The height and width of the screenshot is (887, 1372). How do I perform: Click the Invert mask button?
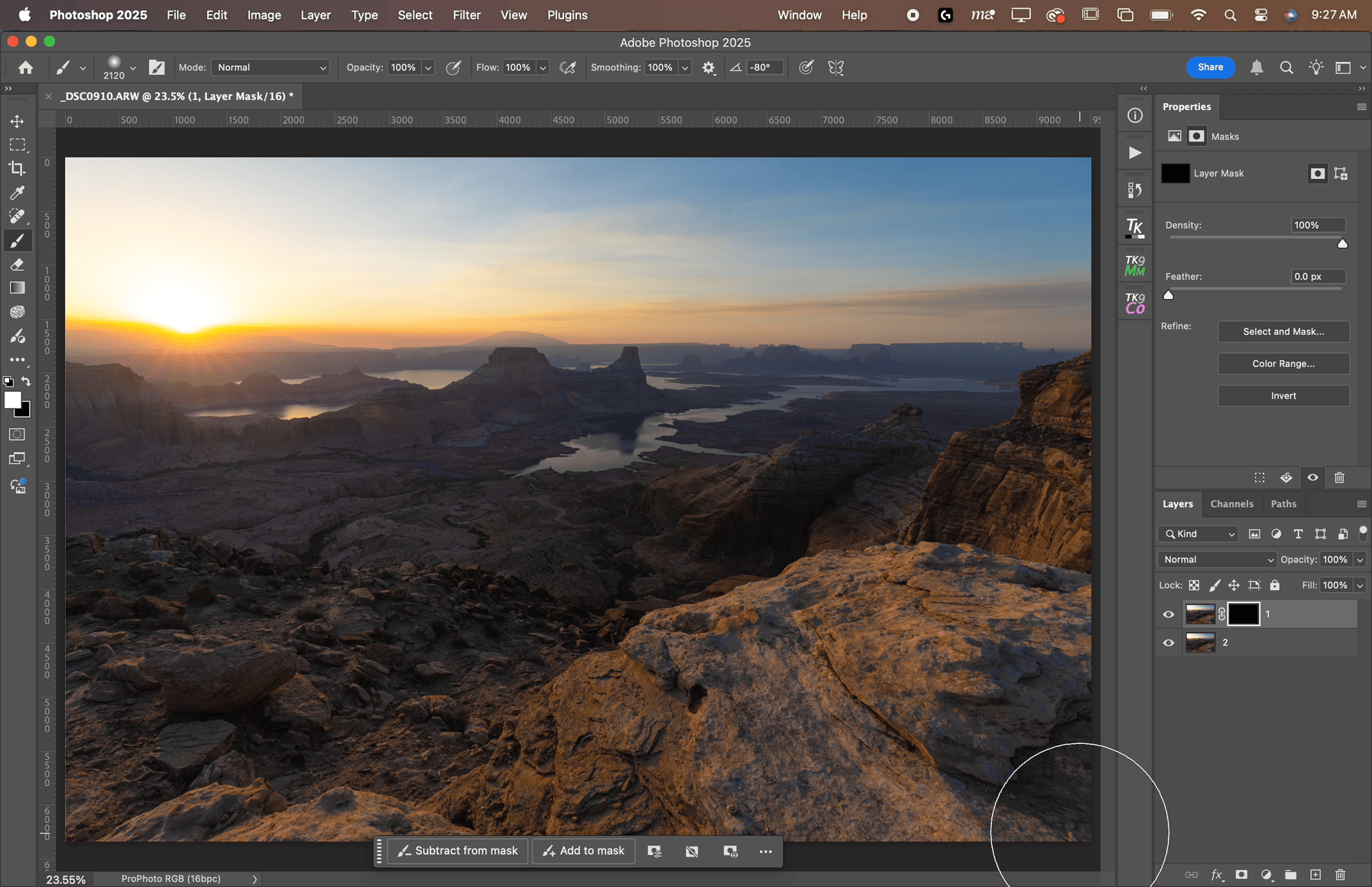tap(1283, 396)
